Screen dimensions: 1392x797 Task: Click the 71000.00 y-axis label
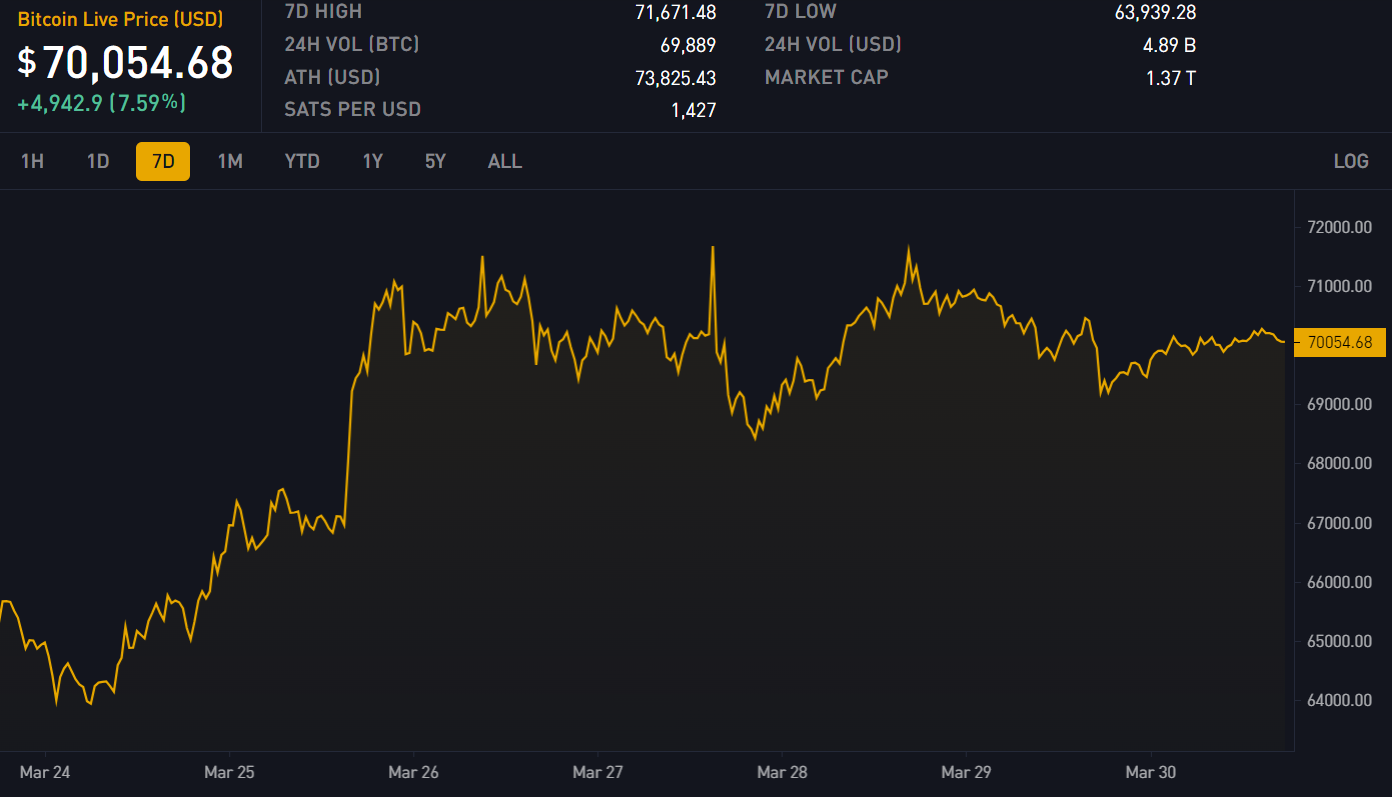tap(1338, 286)
